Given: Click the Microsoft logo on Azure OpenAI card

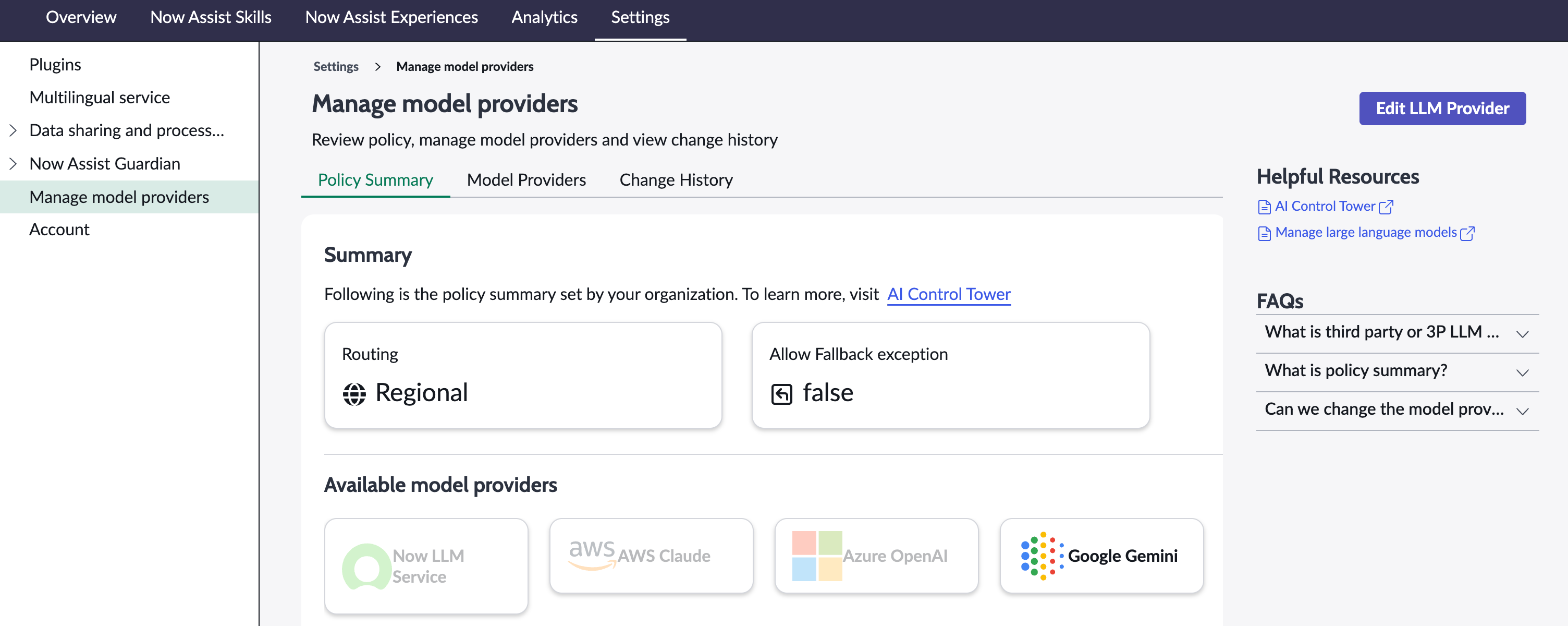Looking at the screenshot, I should tap(817, 556).
